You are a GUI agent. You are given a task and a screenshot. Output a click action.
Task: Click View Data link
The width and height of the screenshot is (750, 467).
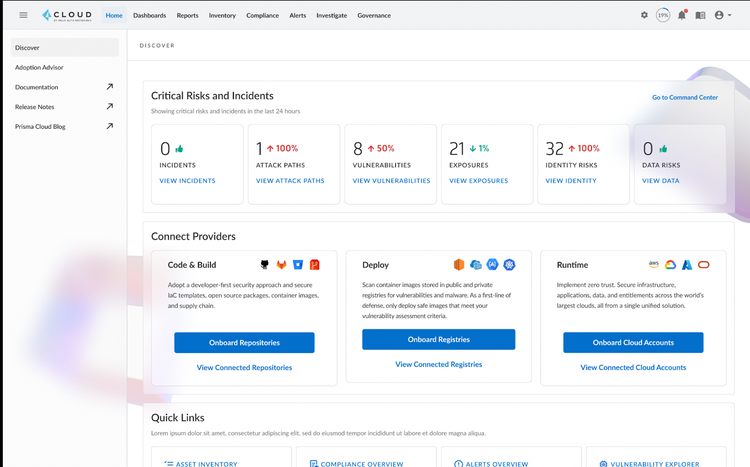[661, 180]
